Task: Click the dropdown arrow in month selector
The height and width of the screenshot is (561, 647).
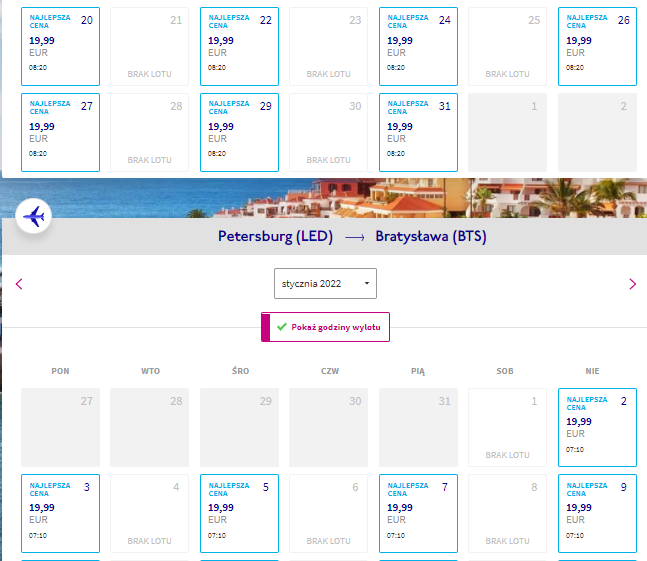Action: [x=367, y=283]
